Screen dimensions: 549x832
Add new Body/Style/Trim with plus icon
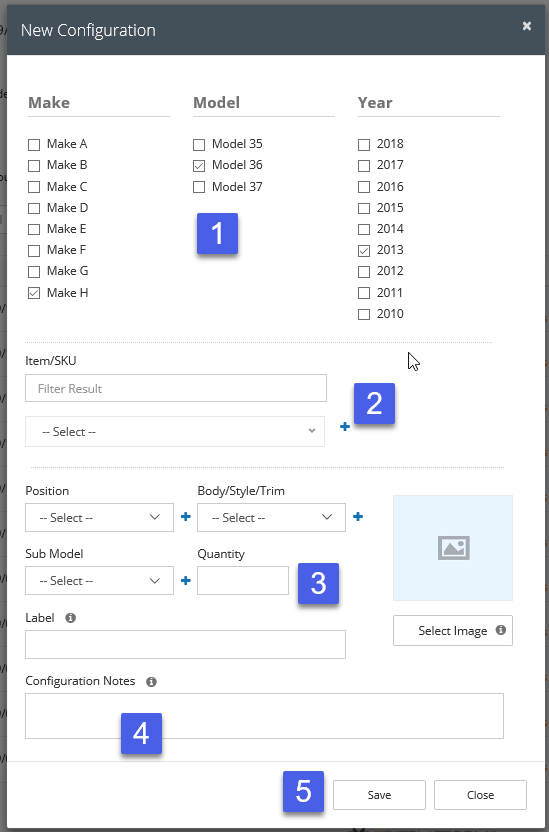[358, 517]
